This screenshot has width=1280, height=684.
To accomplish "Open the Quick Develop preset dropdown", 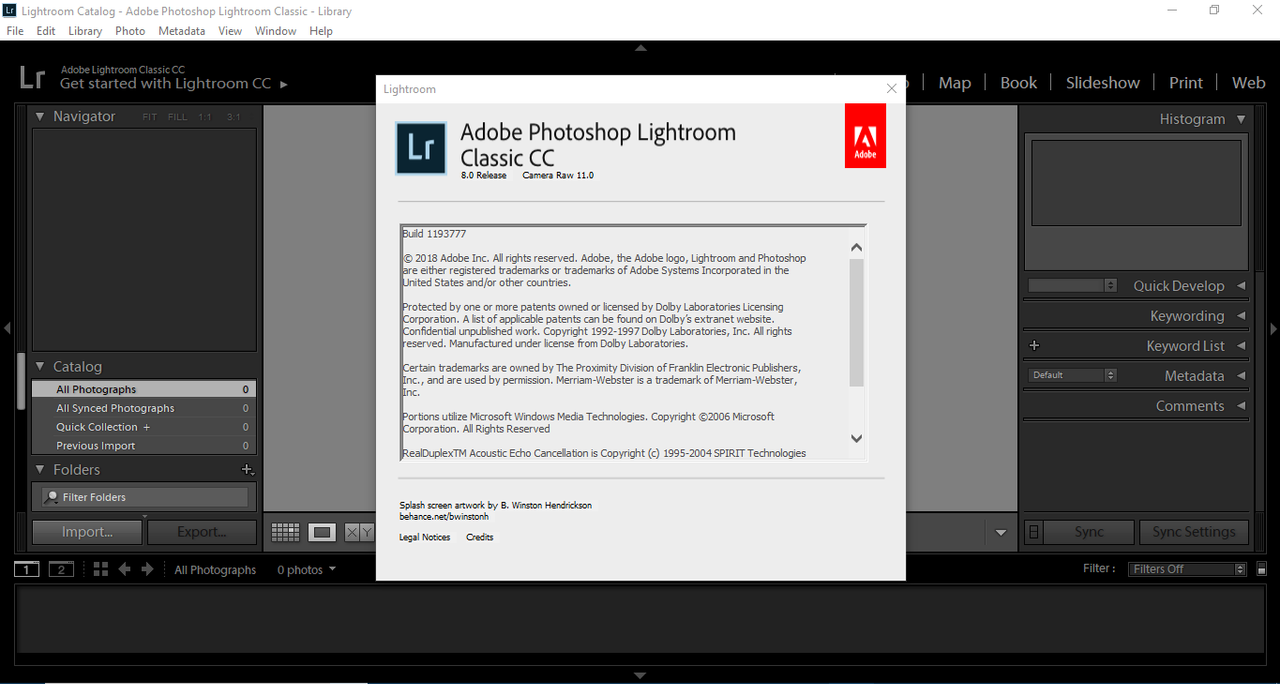I will 1072,286.
